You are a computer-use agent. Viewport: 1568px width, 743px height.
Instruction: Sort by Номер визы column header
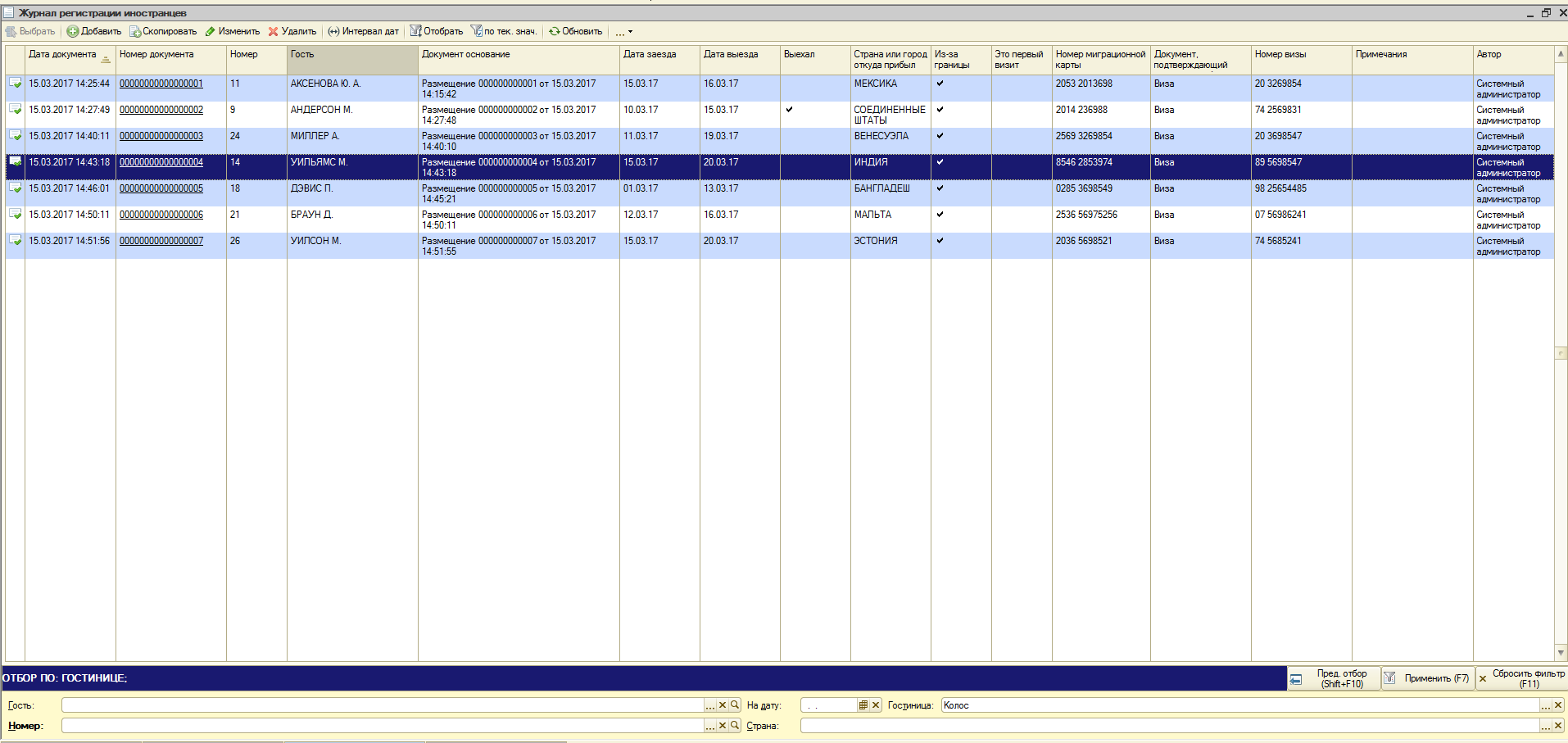(x=1301, y=60)
